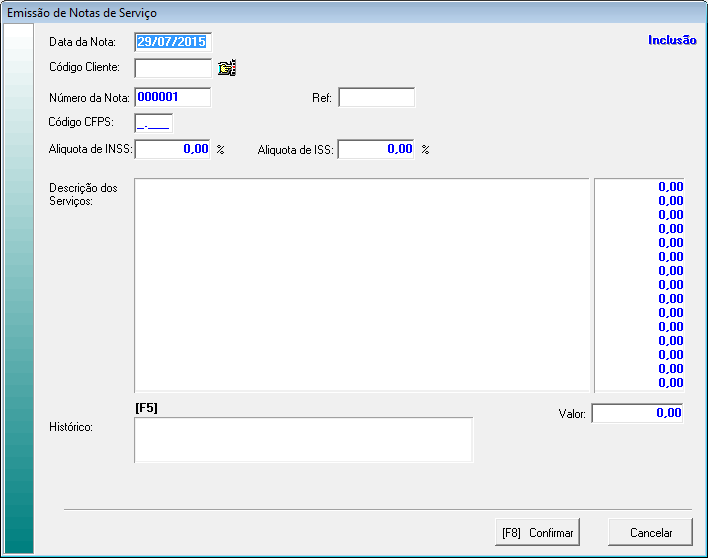Click the Cancelar button

point(651,533)
